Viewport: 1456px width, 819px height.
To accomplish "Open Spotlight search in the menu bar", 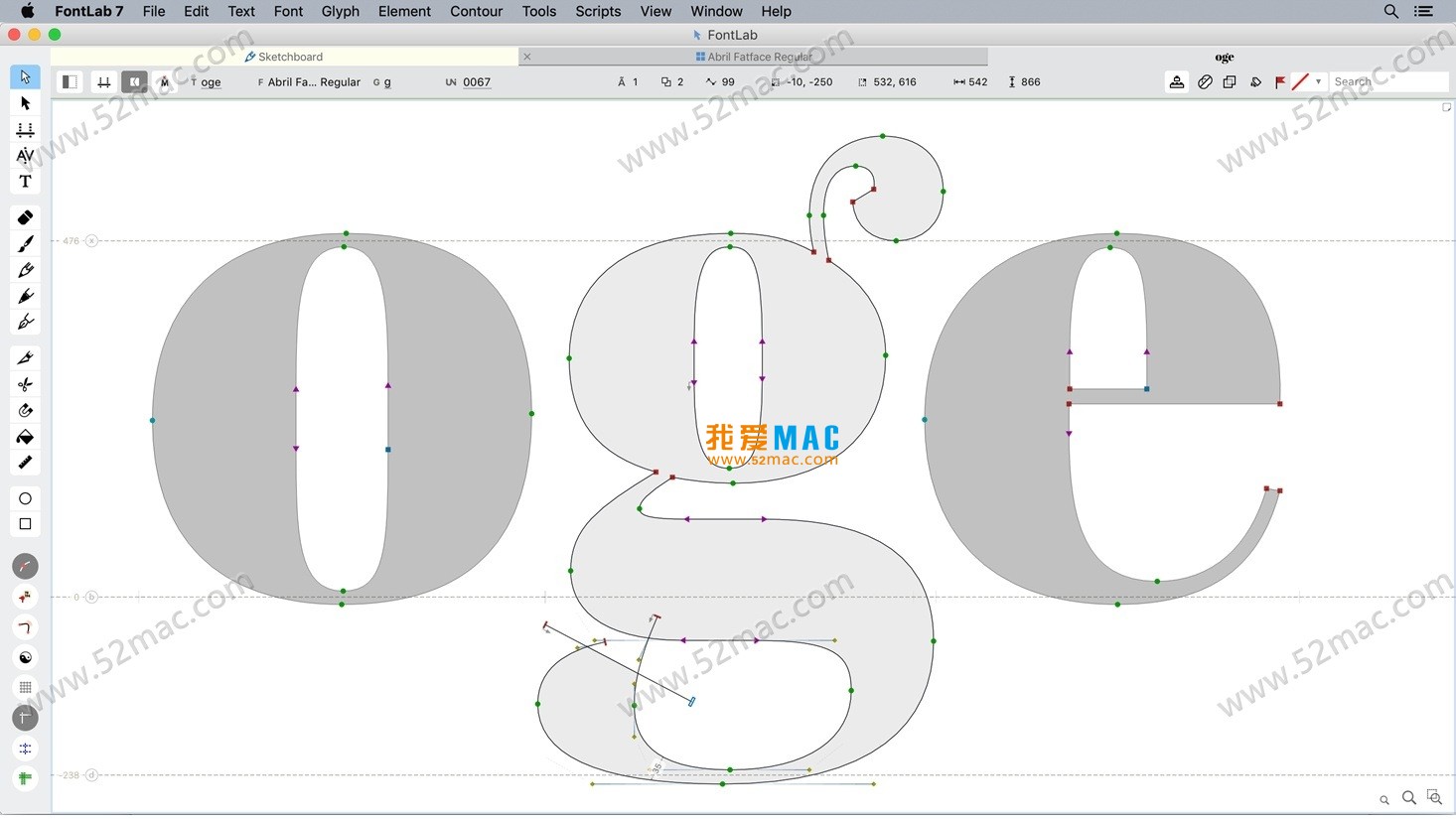I will tap(1391, 11).
